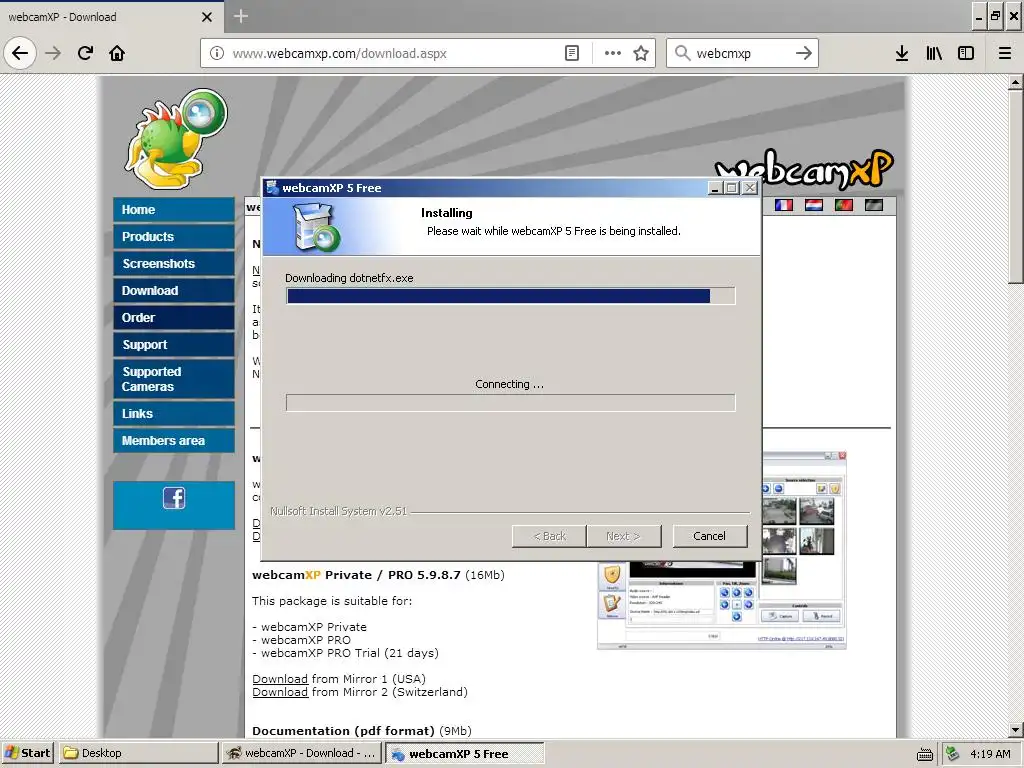Click the dotnetfx.exe download progress bar

coord(511,296)
